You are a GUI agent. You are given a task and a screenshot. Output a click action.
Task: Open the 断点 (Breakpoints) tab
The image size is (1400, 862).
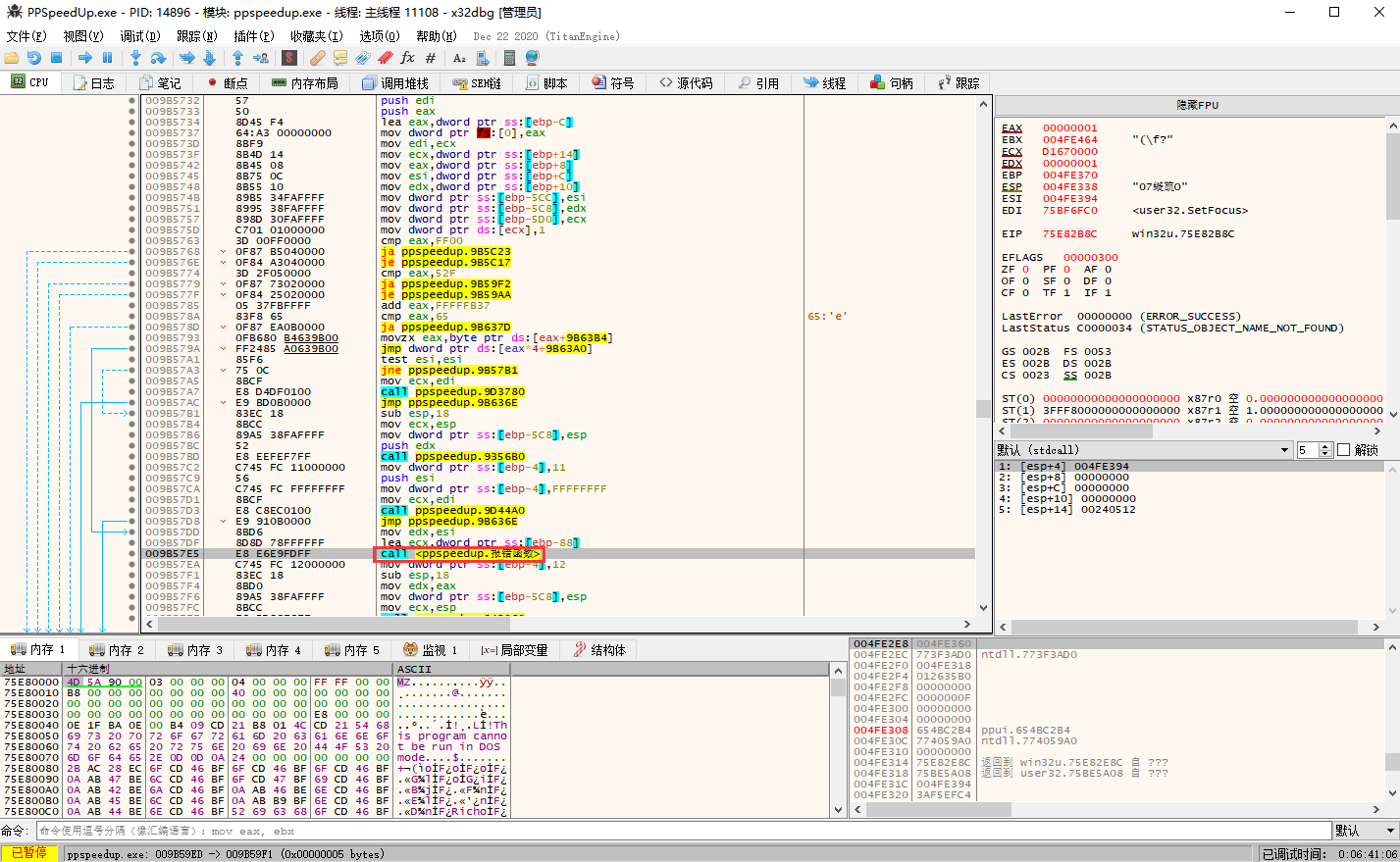(228, 82)
